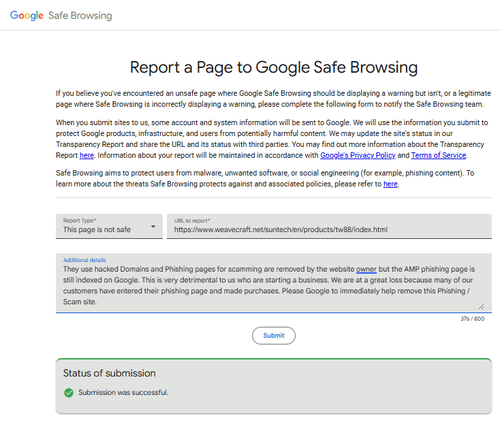
Task: Open the Transparency Report 'here' link
Action: (x=87, y=155)
